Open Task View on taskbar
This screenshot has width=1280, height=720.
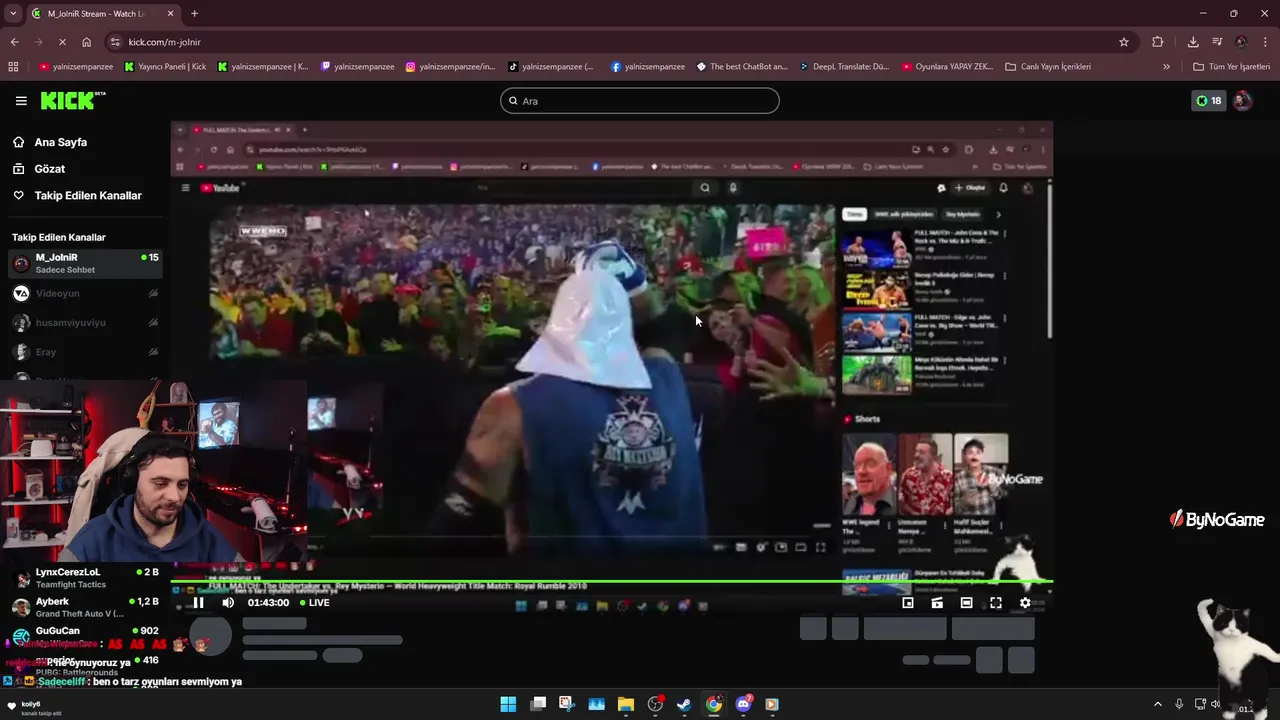pyautogui.click(x=538, y=704)
